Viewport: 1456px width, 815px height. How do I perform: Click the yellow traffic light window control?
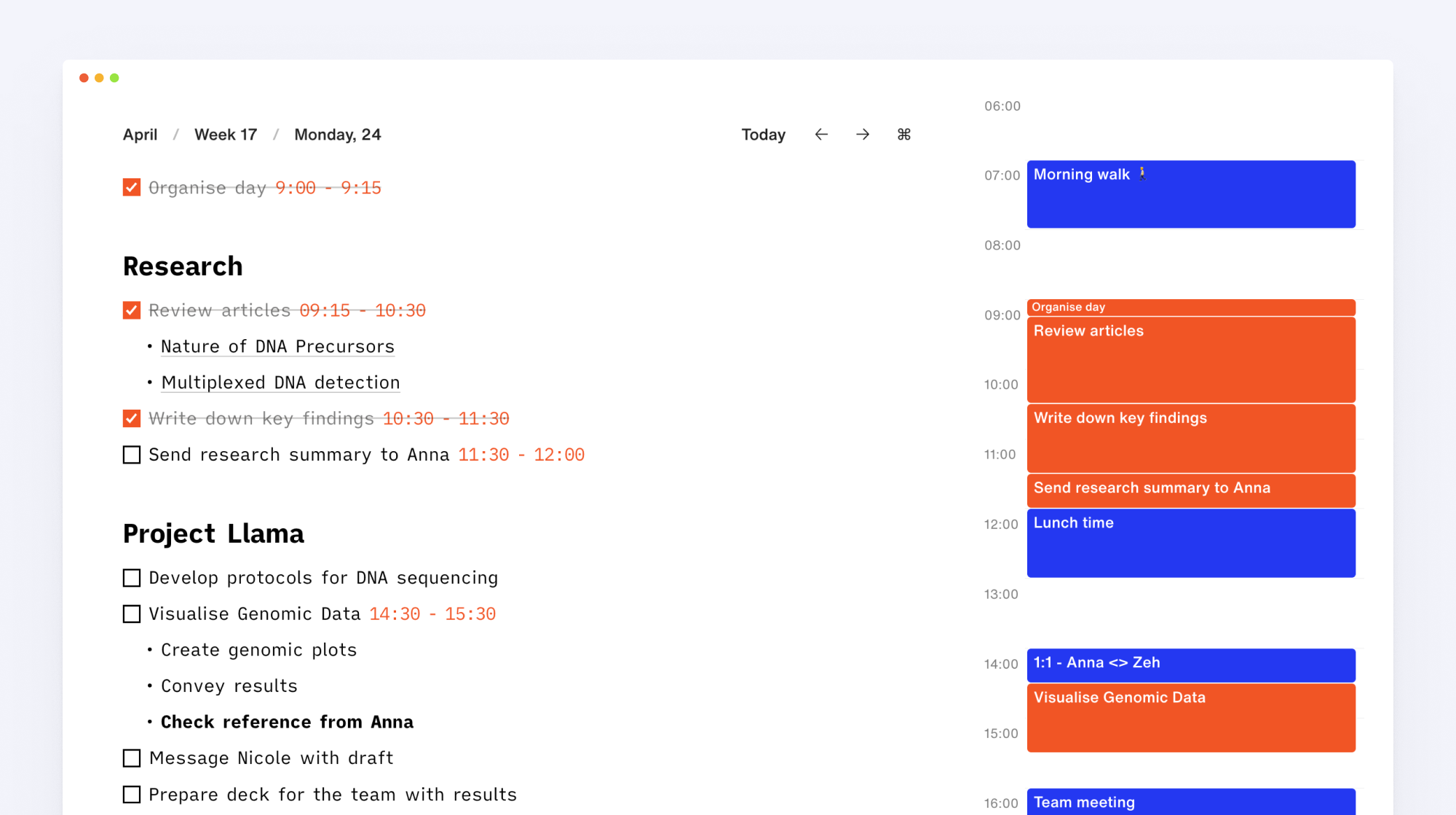[99, 77]
